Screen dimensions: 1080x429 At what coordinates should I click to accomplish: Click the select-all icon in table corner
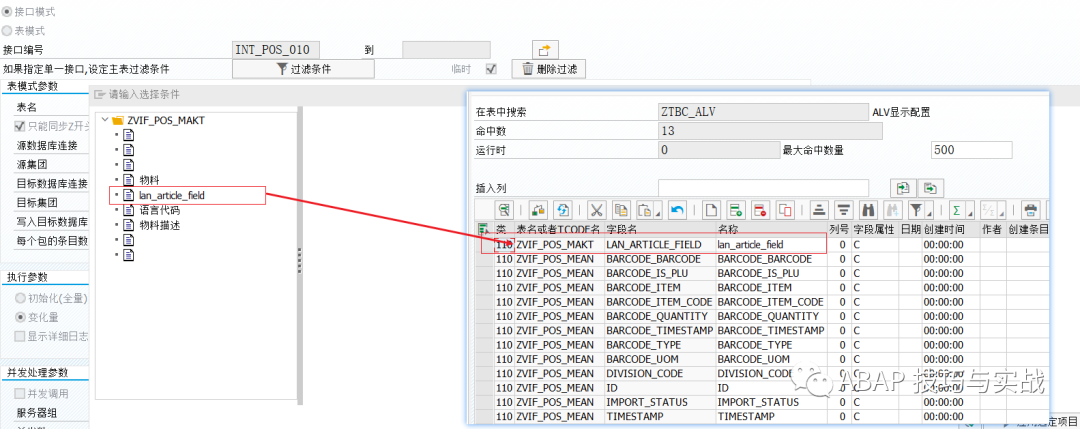[484, 230]
